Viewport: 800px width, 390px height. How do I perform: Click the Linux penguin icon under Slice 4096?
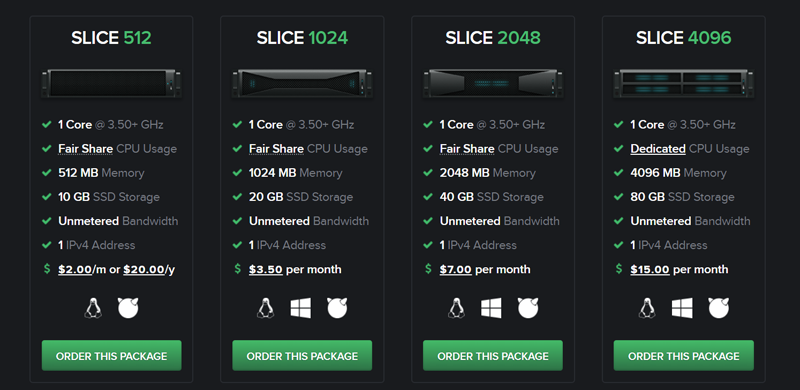click(647, 308)
